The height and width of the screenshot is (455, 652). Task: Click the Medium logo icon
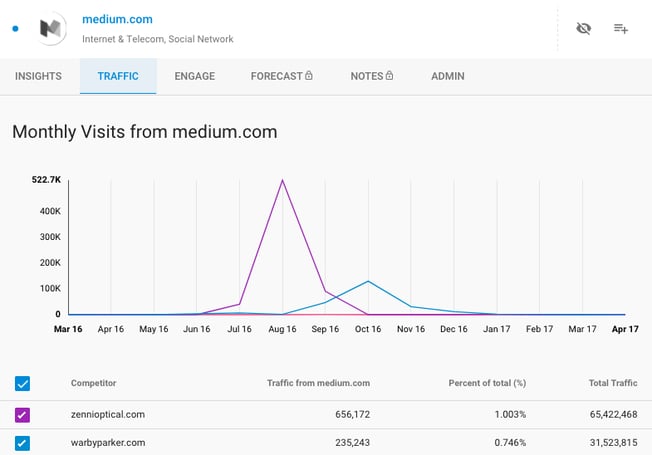[x=50, y=28]
